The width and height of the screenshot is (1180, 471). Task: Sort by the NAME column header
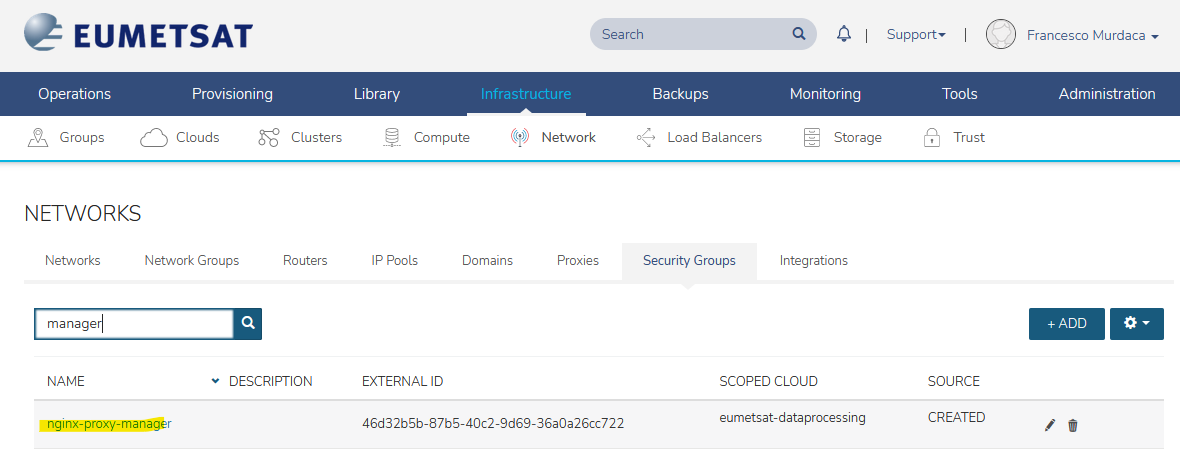tap(66, 381)
